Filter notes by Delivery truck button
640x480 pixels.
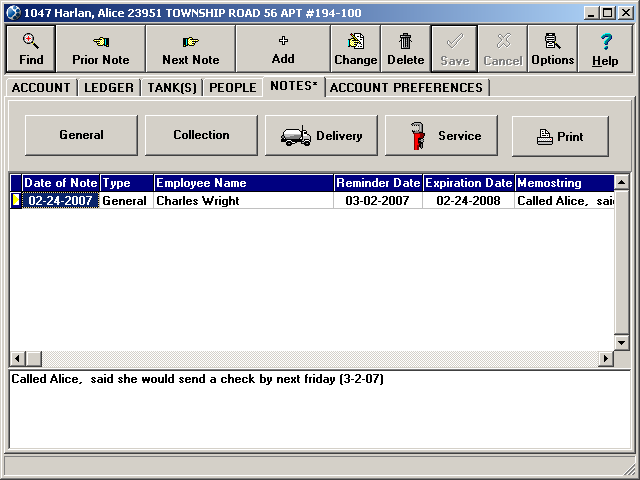coord(321,136)
